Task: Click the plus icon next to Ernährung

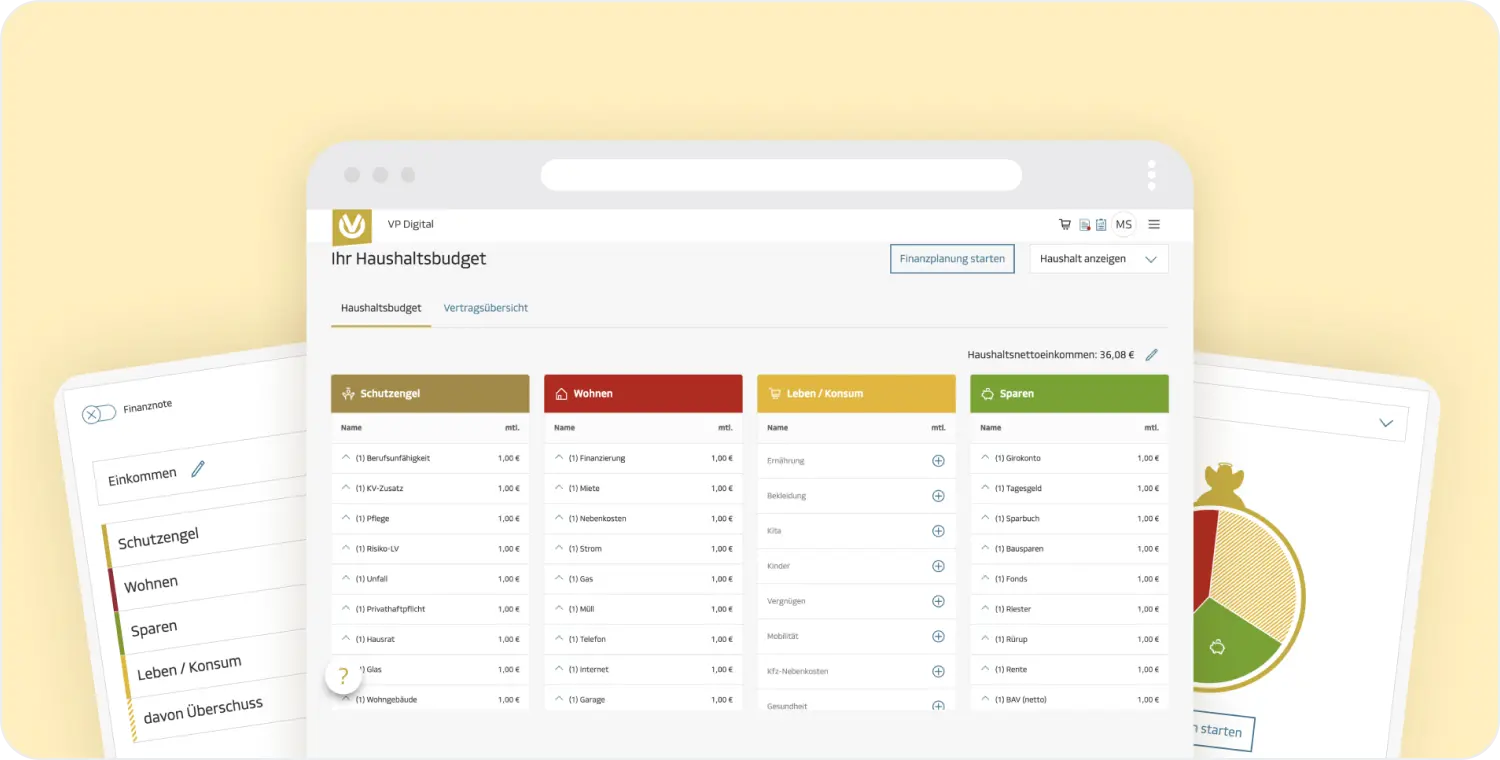Action: click(938, 461)
